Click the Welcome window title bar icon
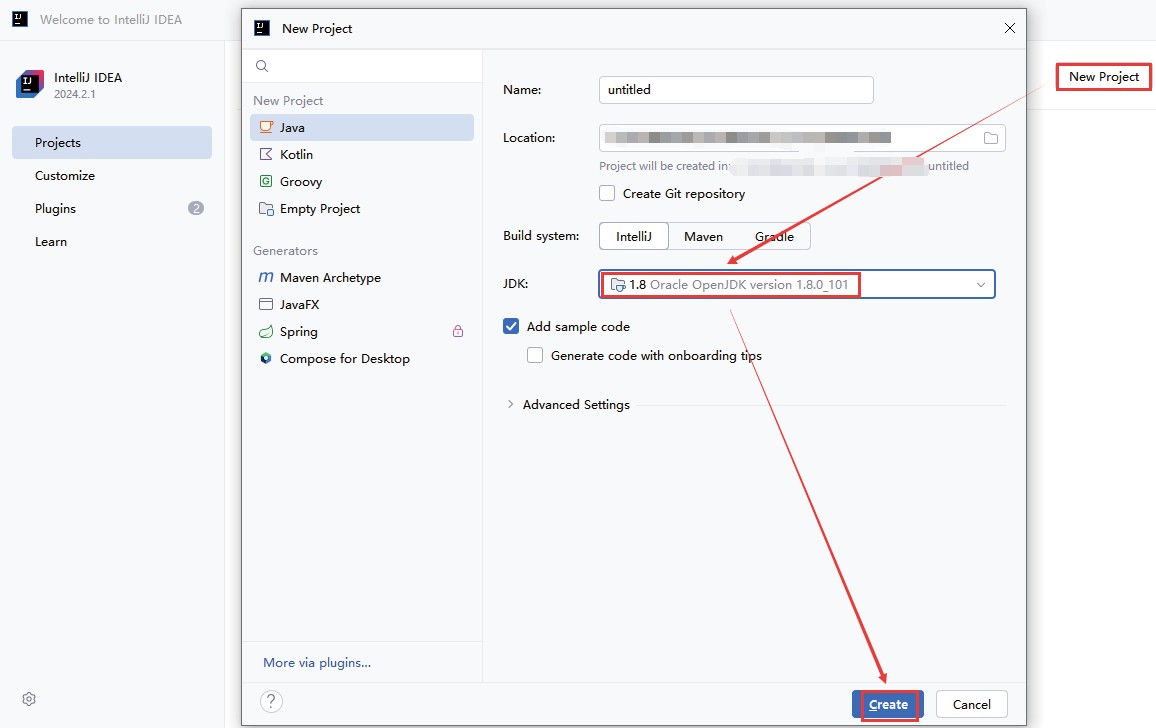Screen dimensions: 1156x728 tap(21, 19)
